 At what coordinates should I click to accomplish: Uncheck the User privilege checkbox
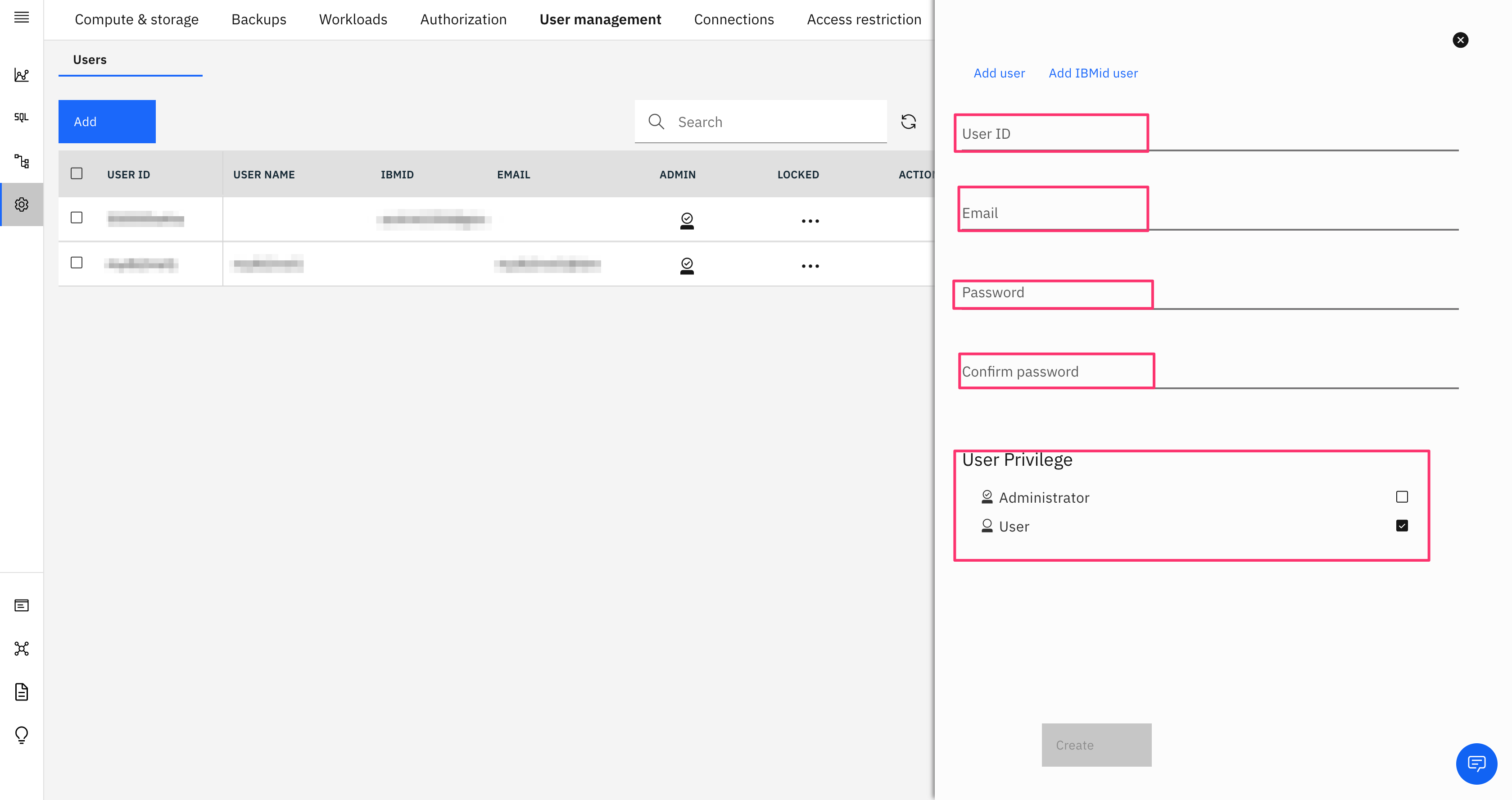[1402, 526]
